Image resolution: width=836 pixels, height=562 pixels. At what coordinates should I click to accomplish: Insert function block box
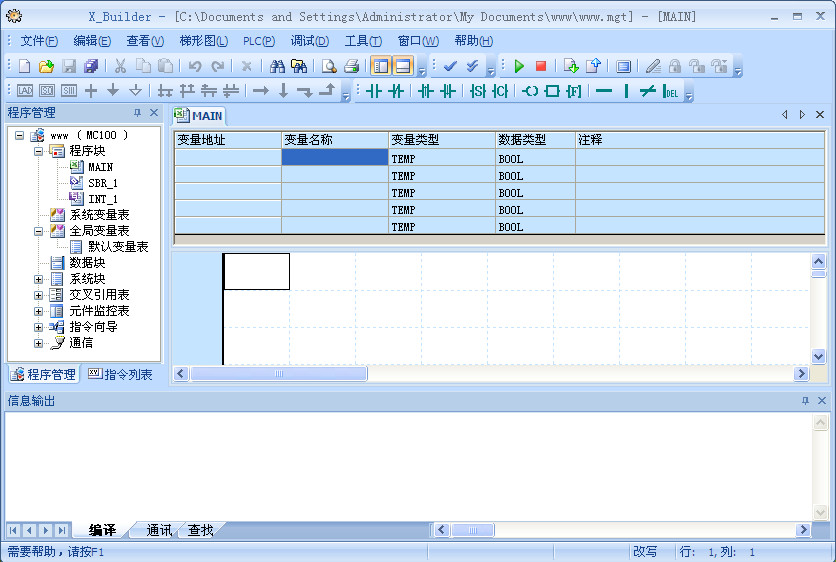pos(552,91)
